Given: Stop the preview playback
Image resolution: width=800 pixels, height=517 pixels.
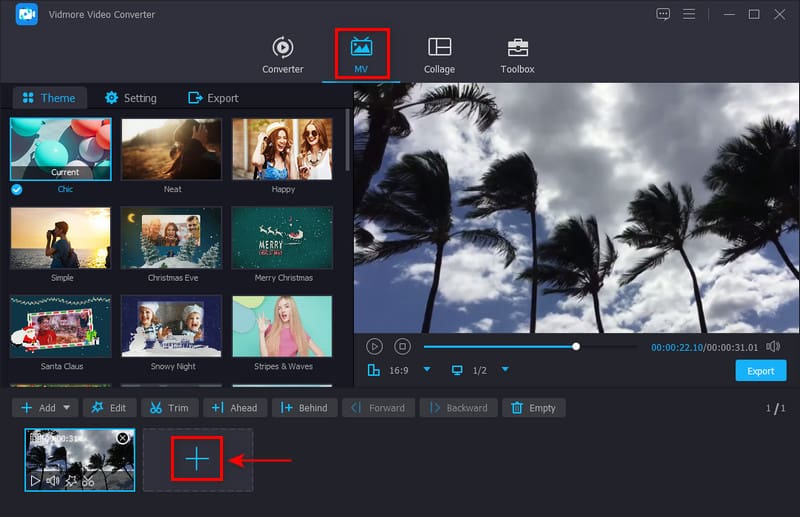Looking at the screenshot, I should click(x=402, y=347).
